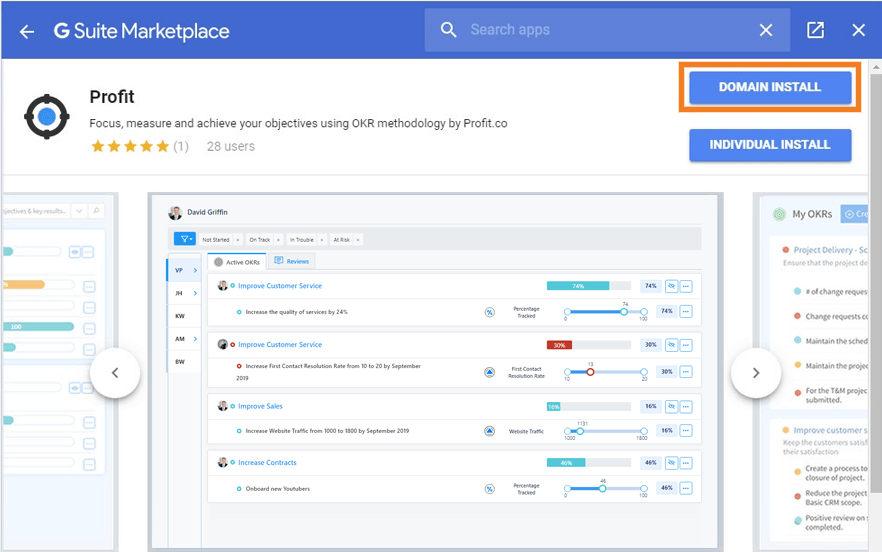The image size is (882, 552).
Task: Close the Marketplace dialog
Action: pos(858,30)
